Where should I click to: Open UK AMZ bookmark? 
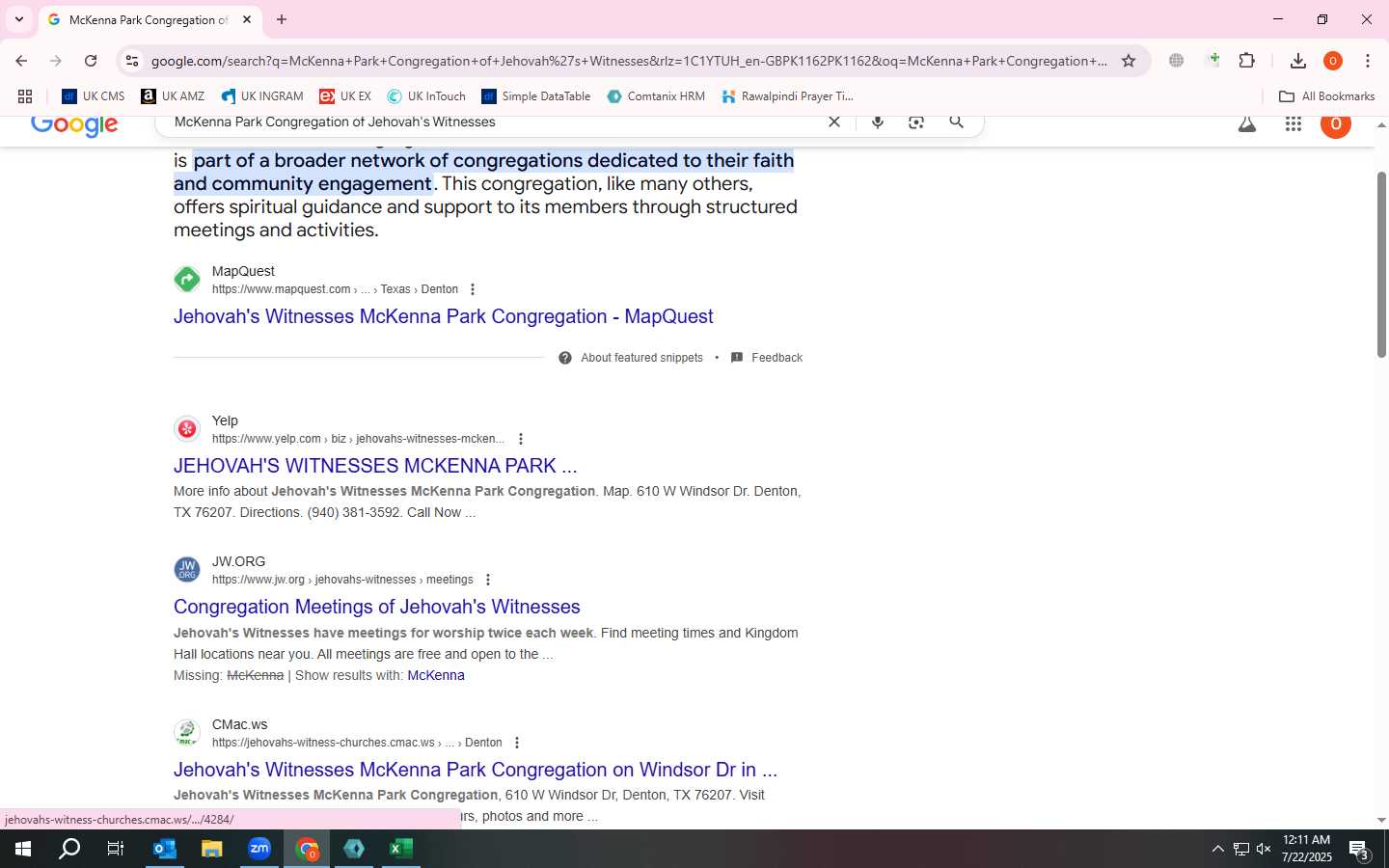pyautogui.click(x=173, y=96)
